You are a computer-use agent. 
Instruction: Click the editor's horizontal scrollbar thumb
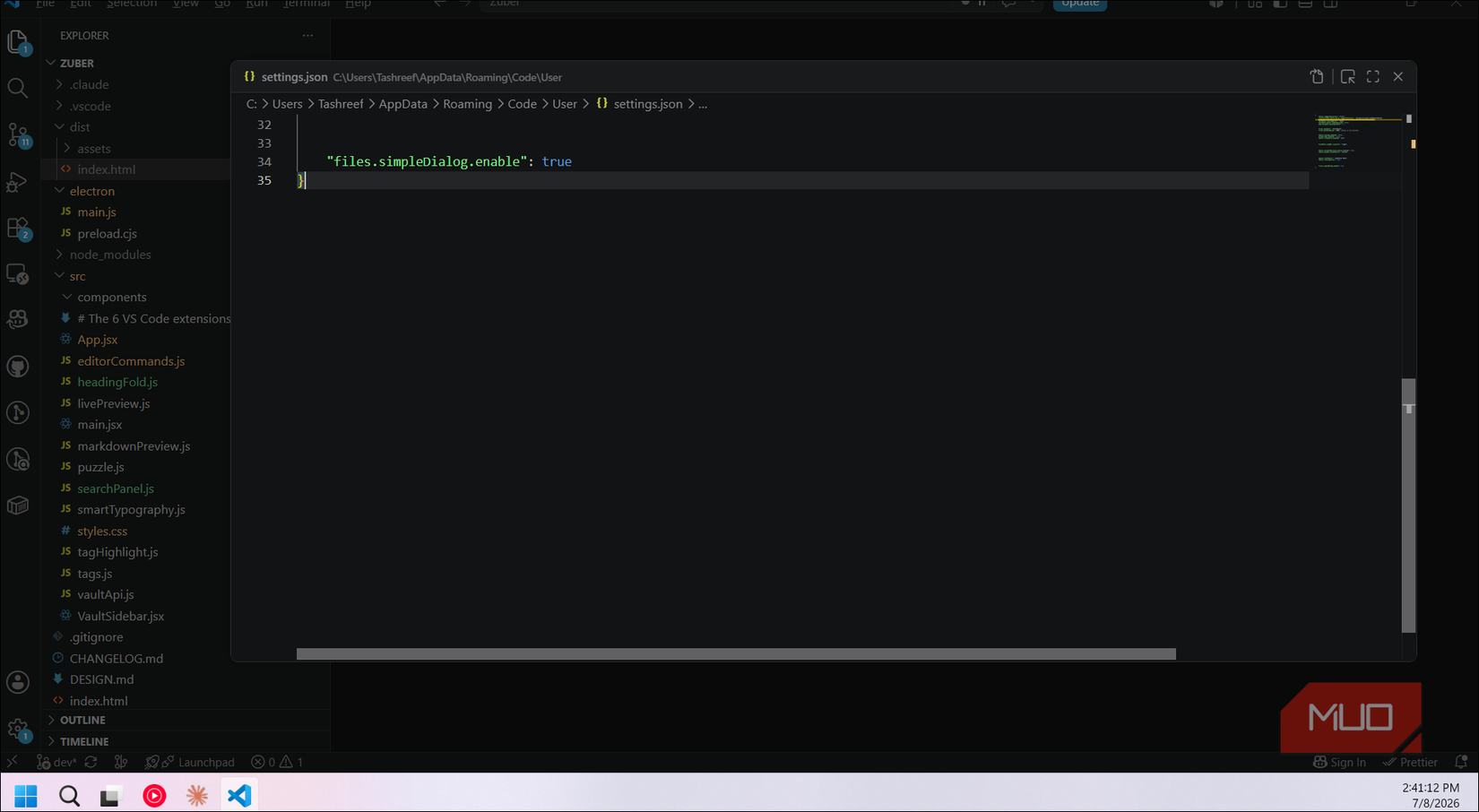tap(736, 654)
